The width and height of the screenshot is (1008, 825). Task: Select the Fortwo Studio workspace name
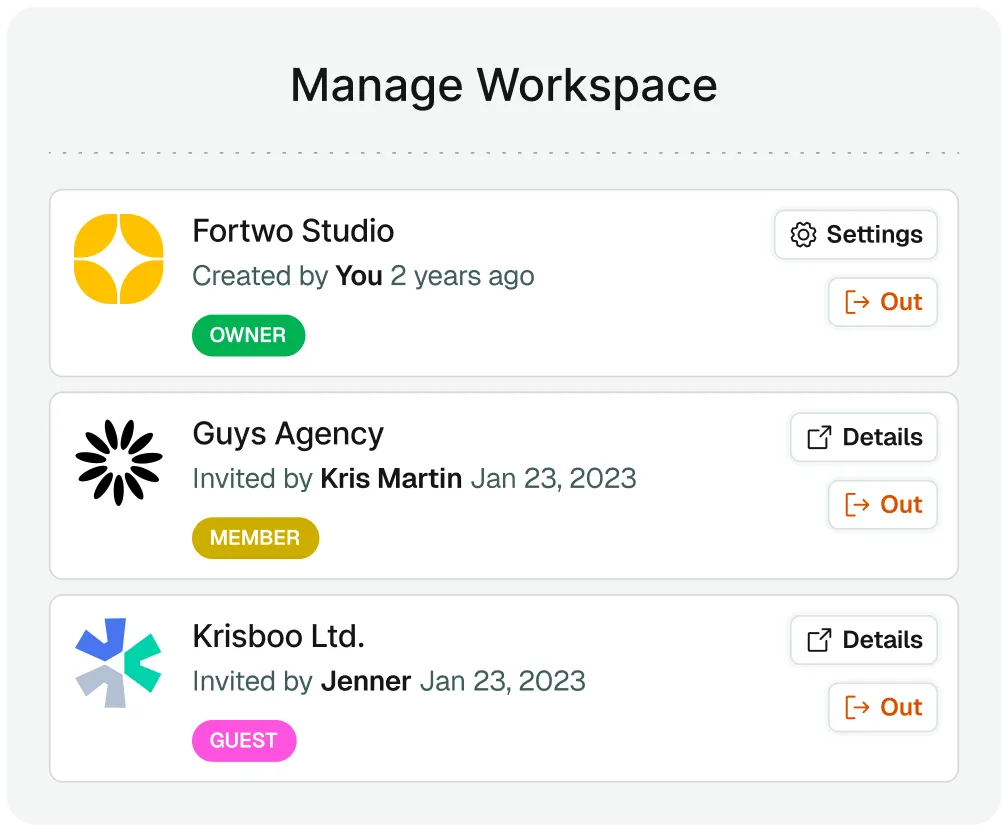pos(293,231)
